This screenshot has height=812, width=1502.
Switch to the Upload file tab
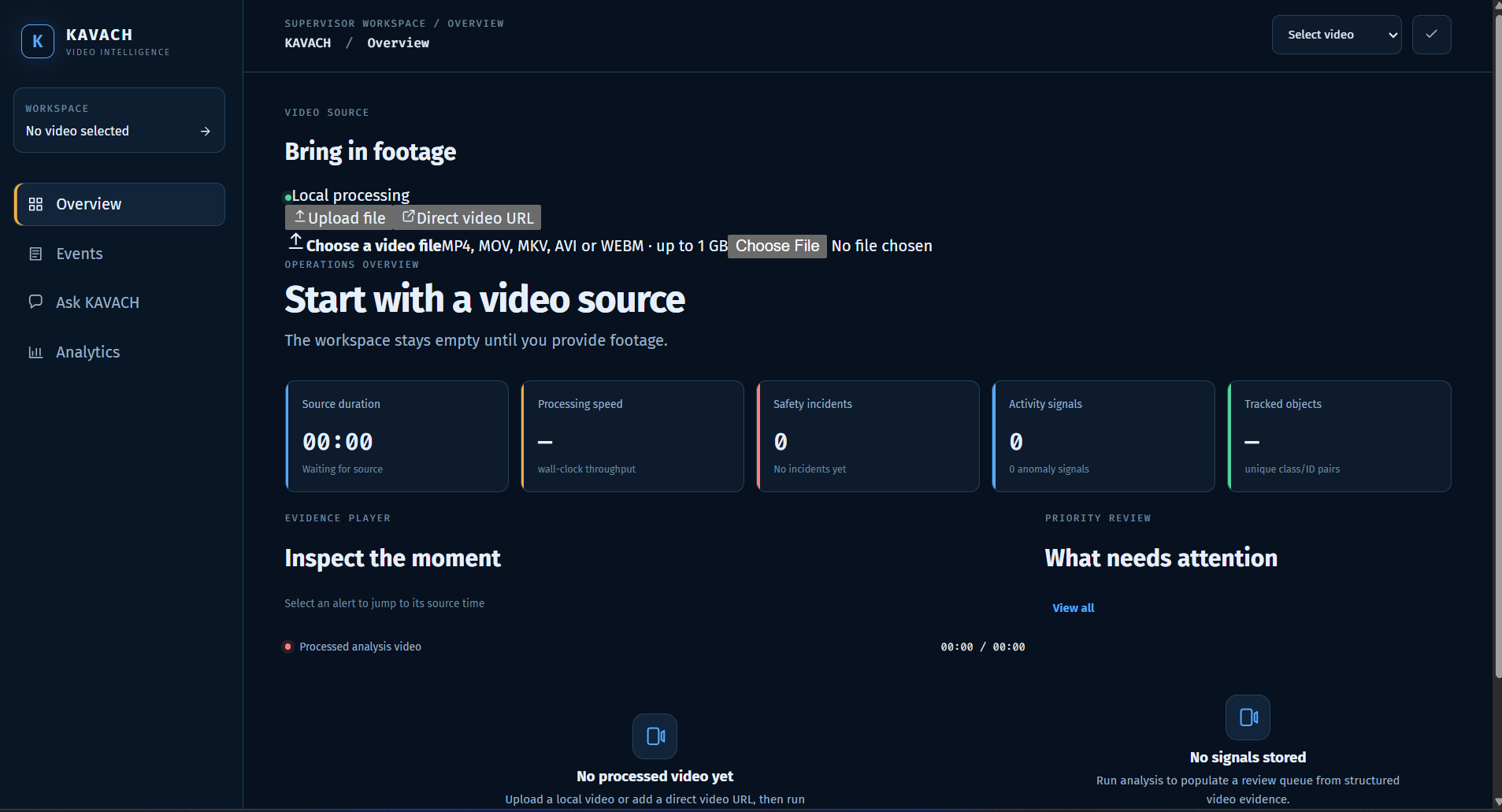pyautogui.click(x=339, y=218)
